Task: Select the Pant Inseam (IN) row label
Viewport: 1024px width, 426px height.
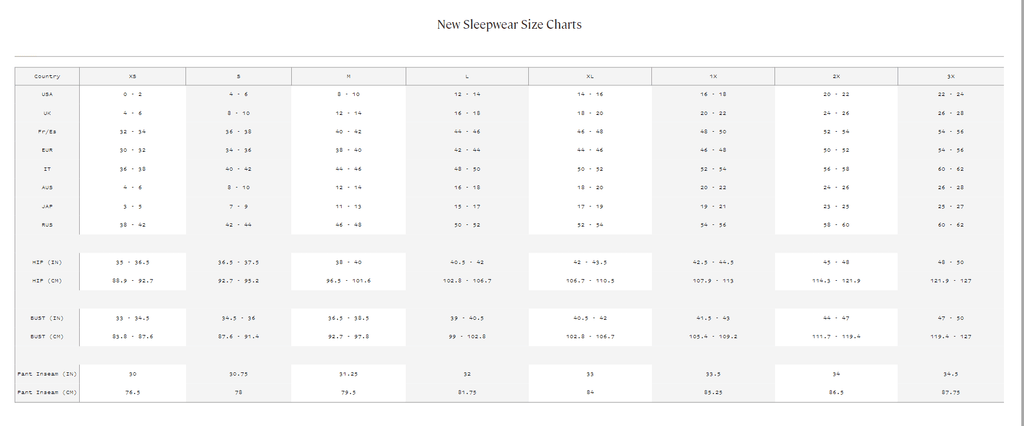Action: [x=47, y=374]
